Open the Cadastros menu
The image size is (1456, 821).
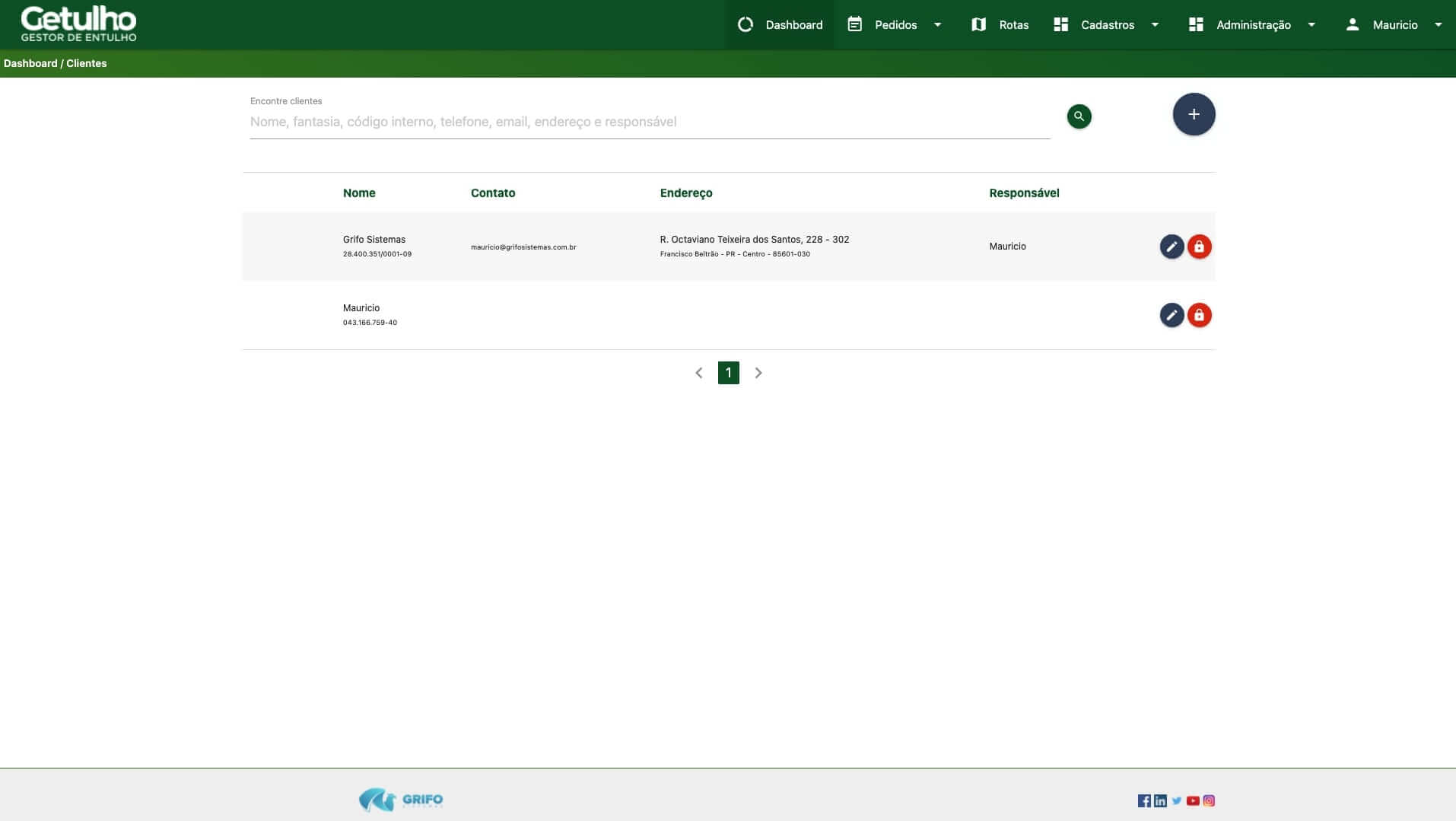(x=1107, y=24)
